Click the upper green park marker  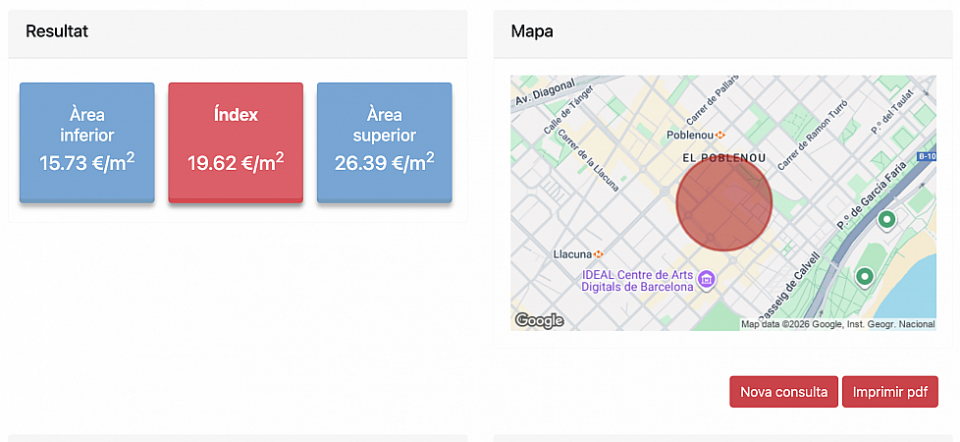coord(885,221)
